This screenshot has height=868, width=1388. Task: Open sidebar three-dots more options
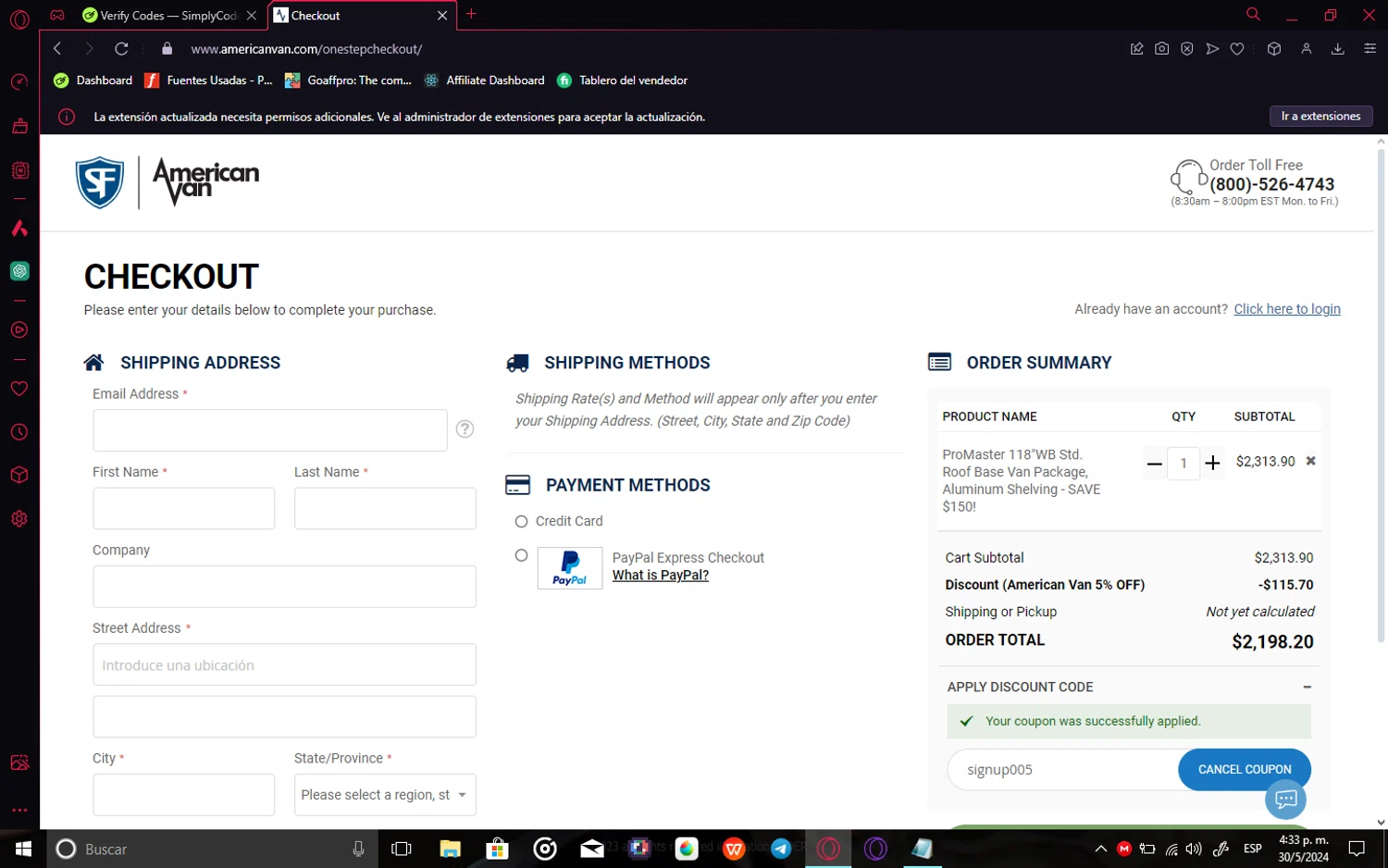point(19,810)
